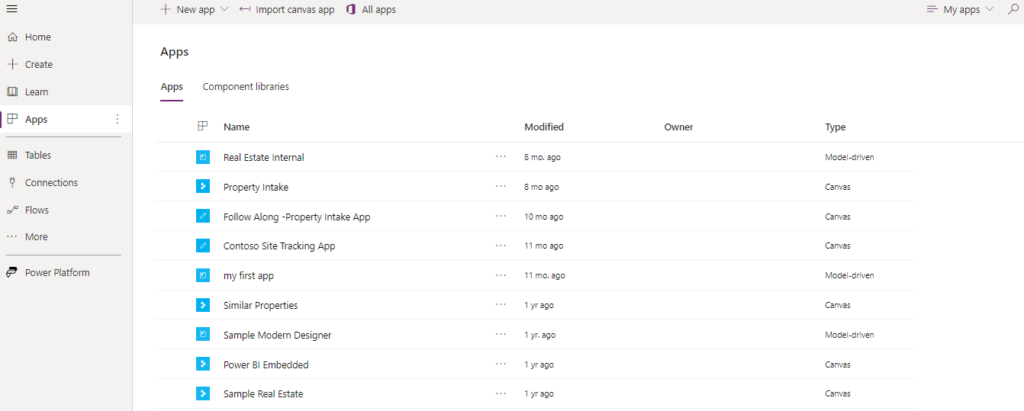
Task: Click the Tables grid icon
Action: pos(12,156)
